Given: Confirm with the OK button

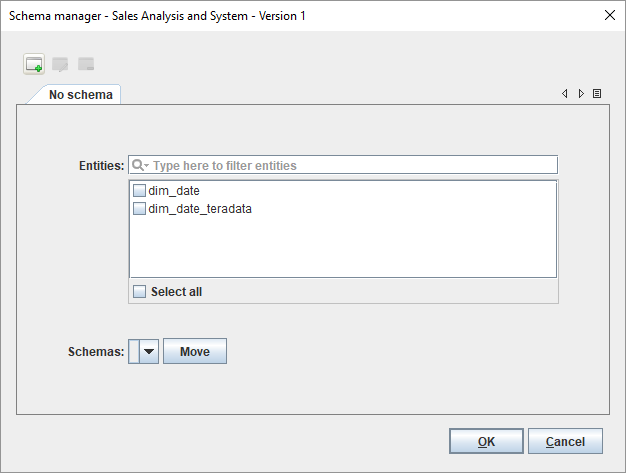Looking at the screenshot, I should point(486,441).
